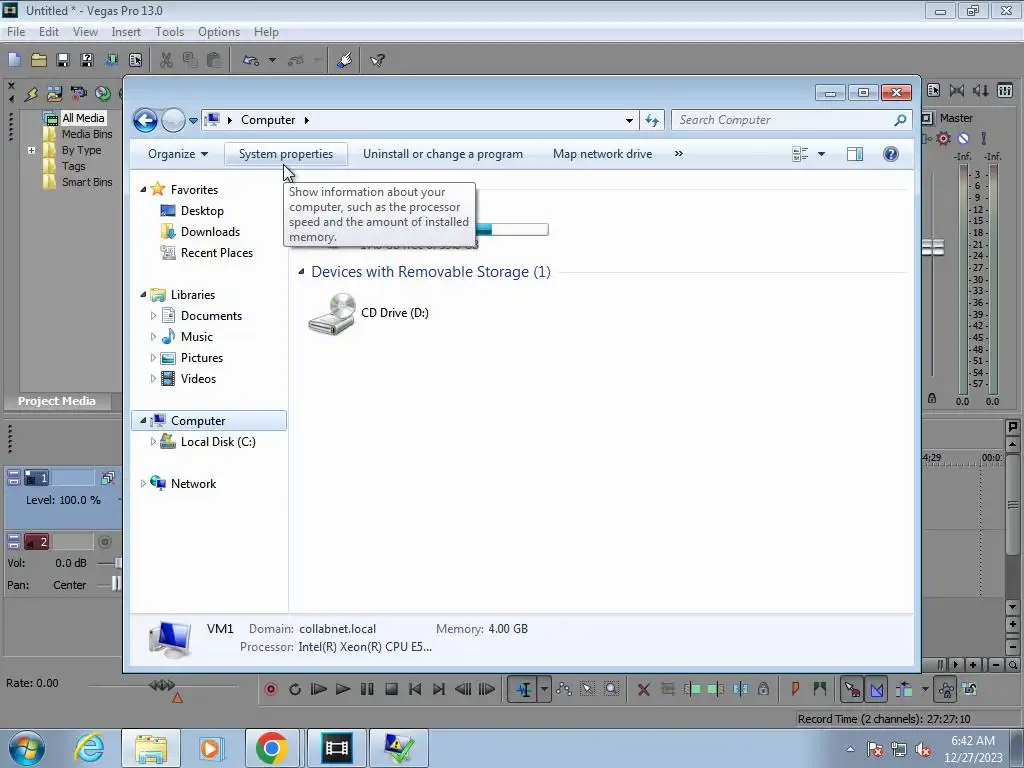Toggle track 2 arm for record

pyautogui.click(x=104, y=542)
